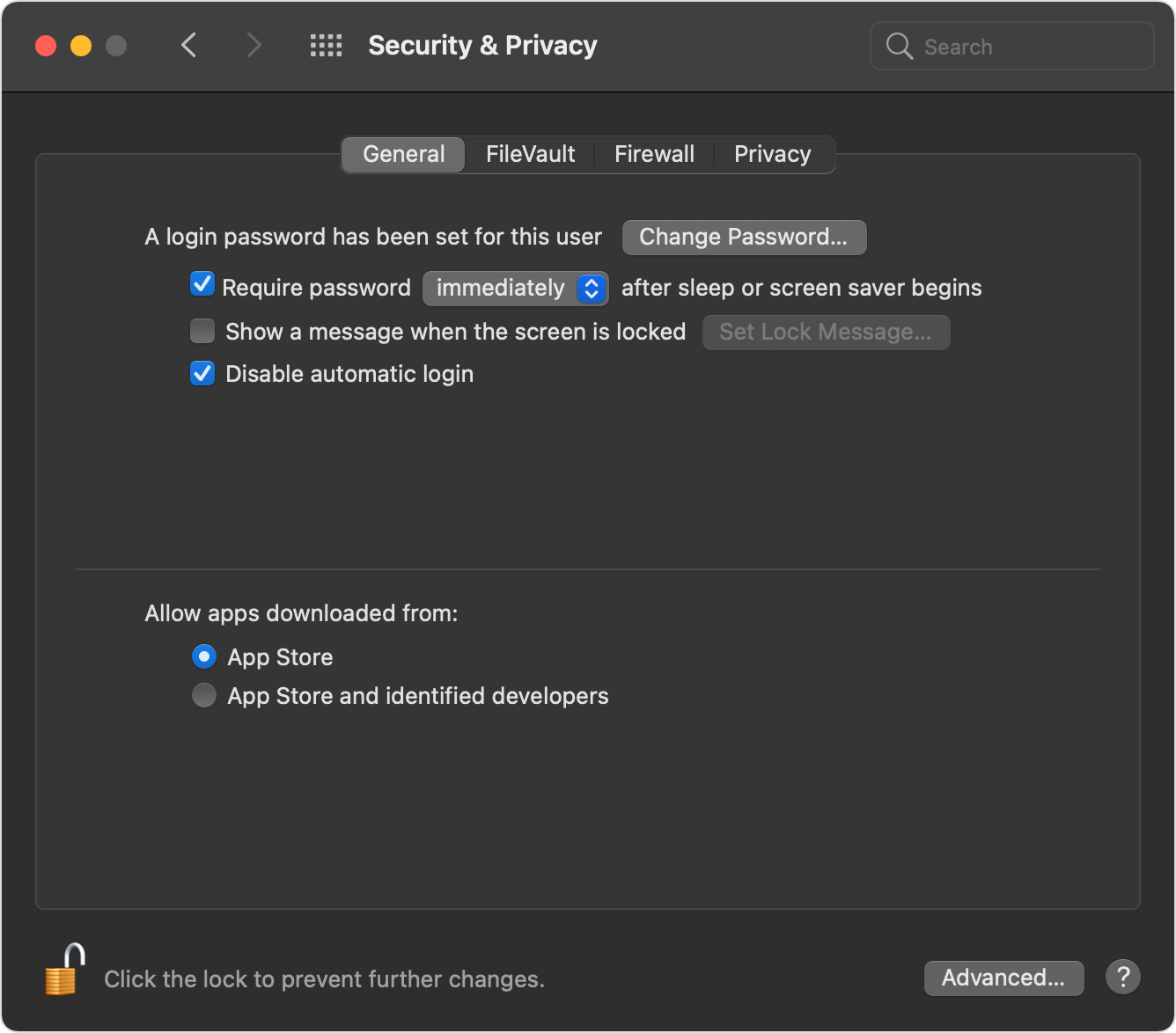The width and height of the screenshot is (1176, 1033).
Task: Click the search magnifier icon
Action: click(x=899, y=46)
